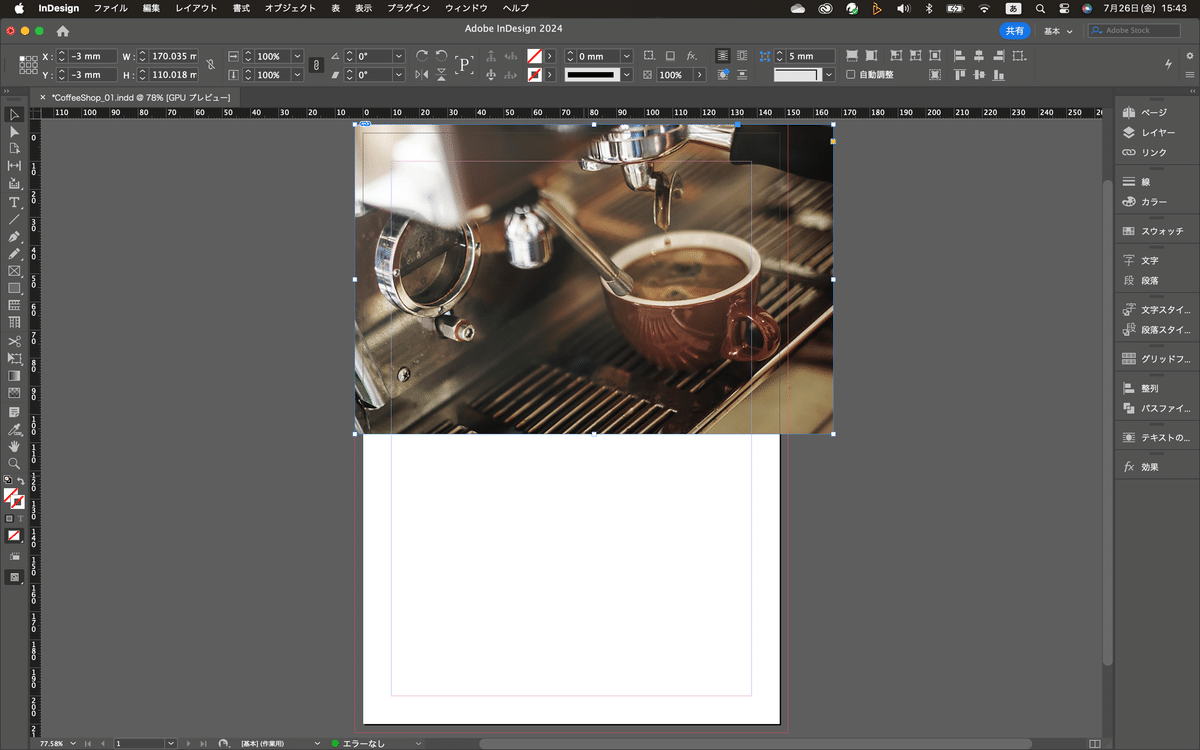The height and width of the screenshot is (750, 1200).
Task: Click the X position input field
Action: [x=93, y=56]
